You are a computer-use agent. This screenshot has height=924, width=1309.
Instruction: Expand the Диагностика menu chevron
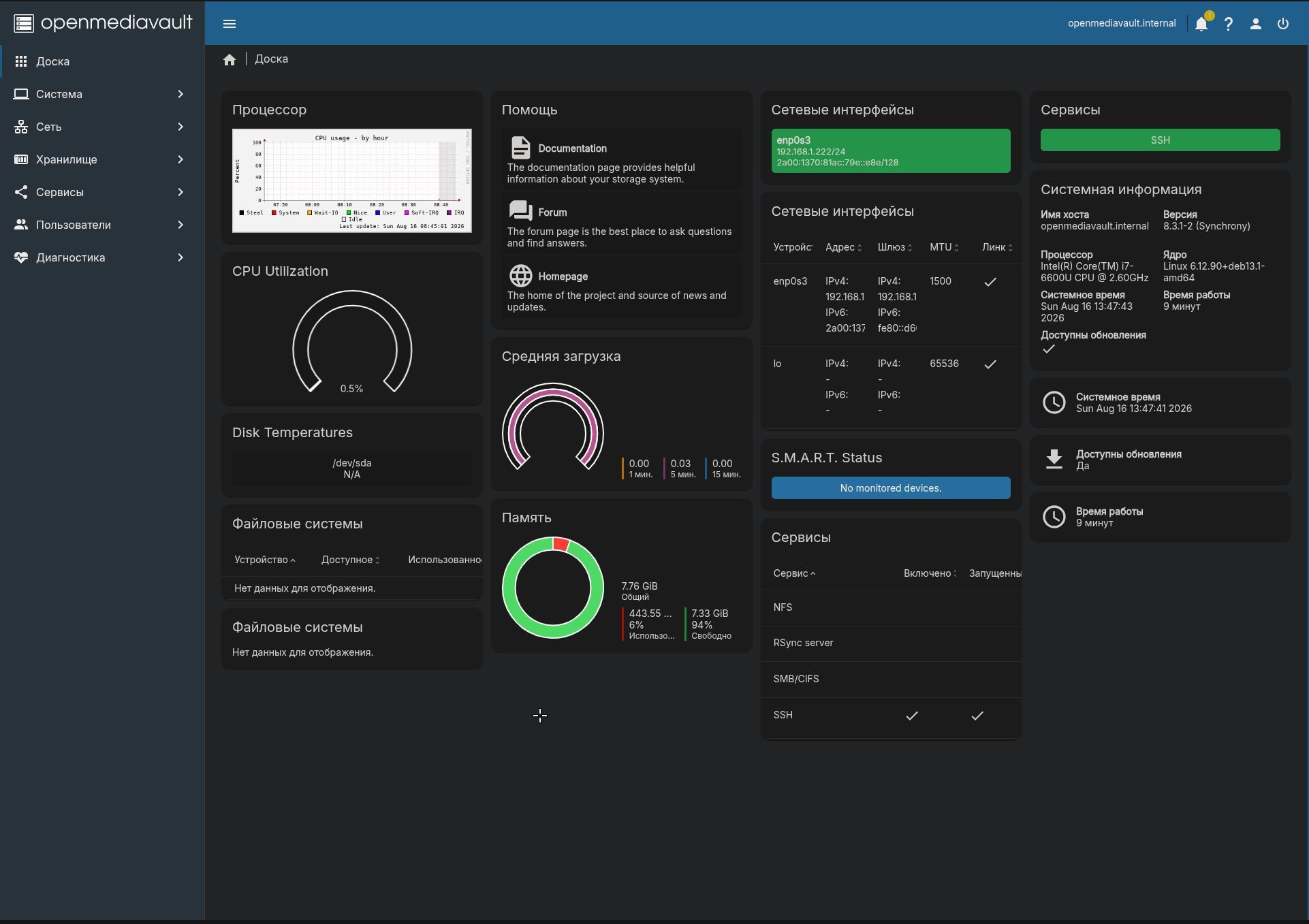(180, 257)
